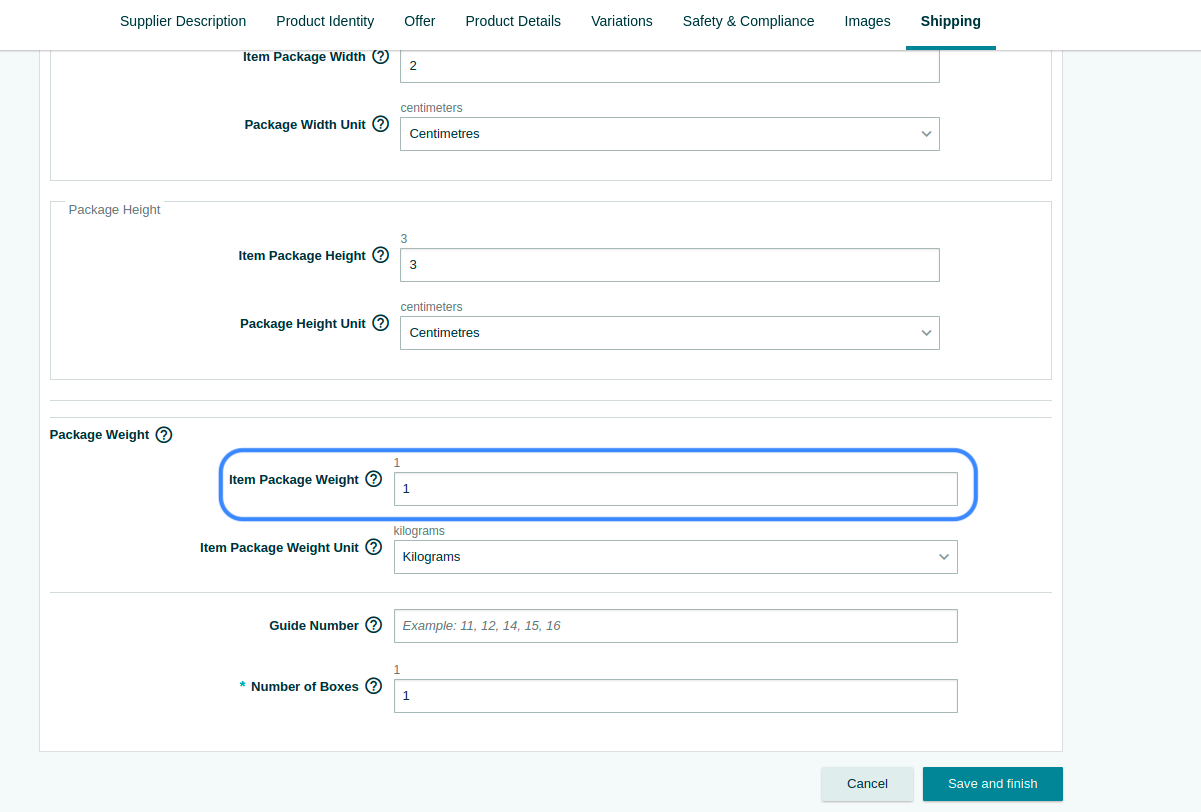
Task: Open help icon for Number of Boxes
Action: pyautogui.click(x=373, y=686)
